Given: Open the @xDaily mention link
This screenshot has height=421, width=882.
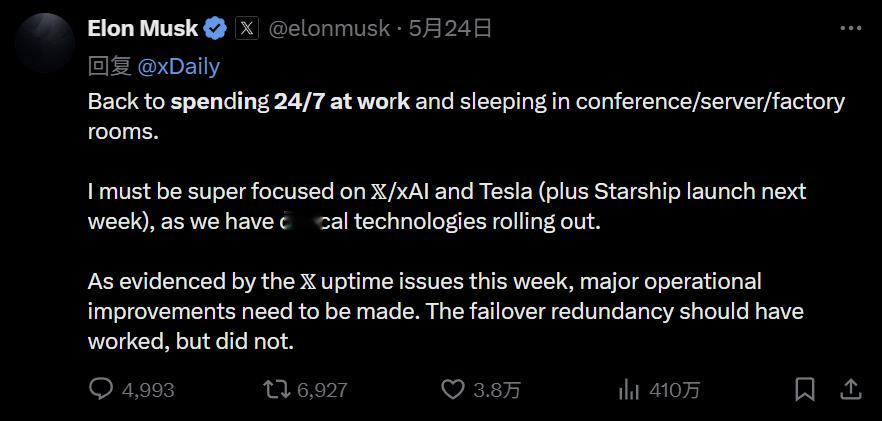Looking at the screenshot, I should pyautogui.click(x=178, y=67).
